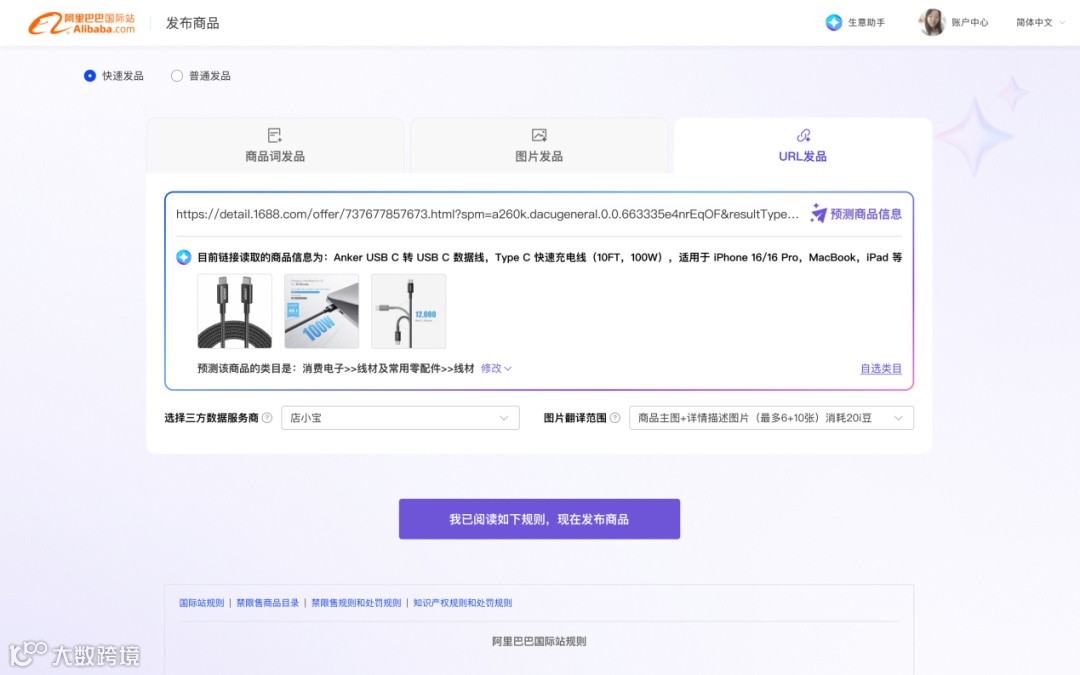Click the URL发品 link icon
The height and width of the screenshot is (675, 1080).
(x=803, y=135)
